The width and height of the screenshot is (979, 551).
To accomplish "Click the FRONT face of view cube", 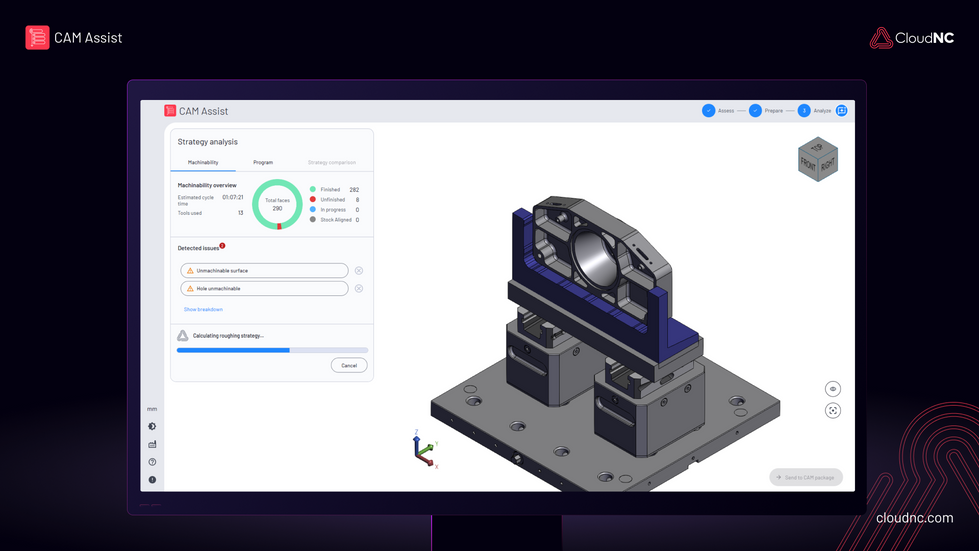I will click(808, 165).
